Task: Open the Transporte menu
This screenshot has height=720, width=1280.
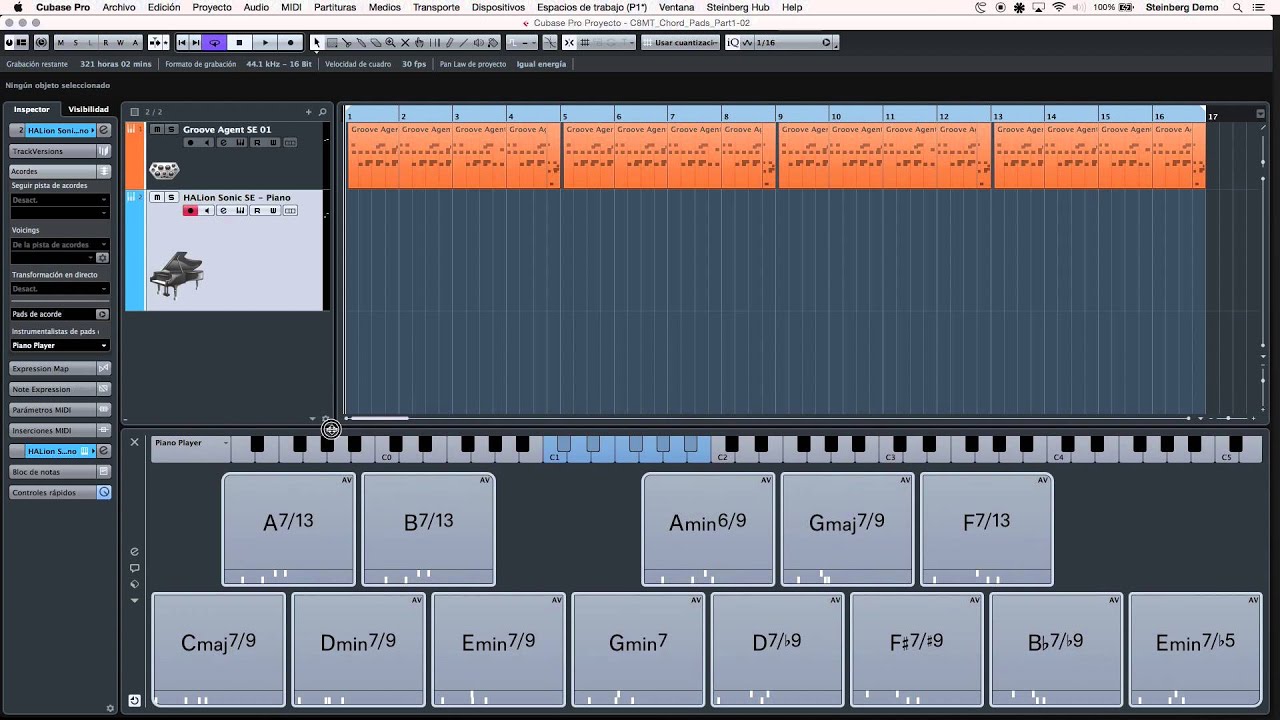Action: (436, 7)
